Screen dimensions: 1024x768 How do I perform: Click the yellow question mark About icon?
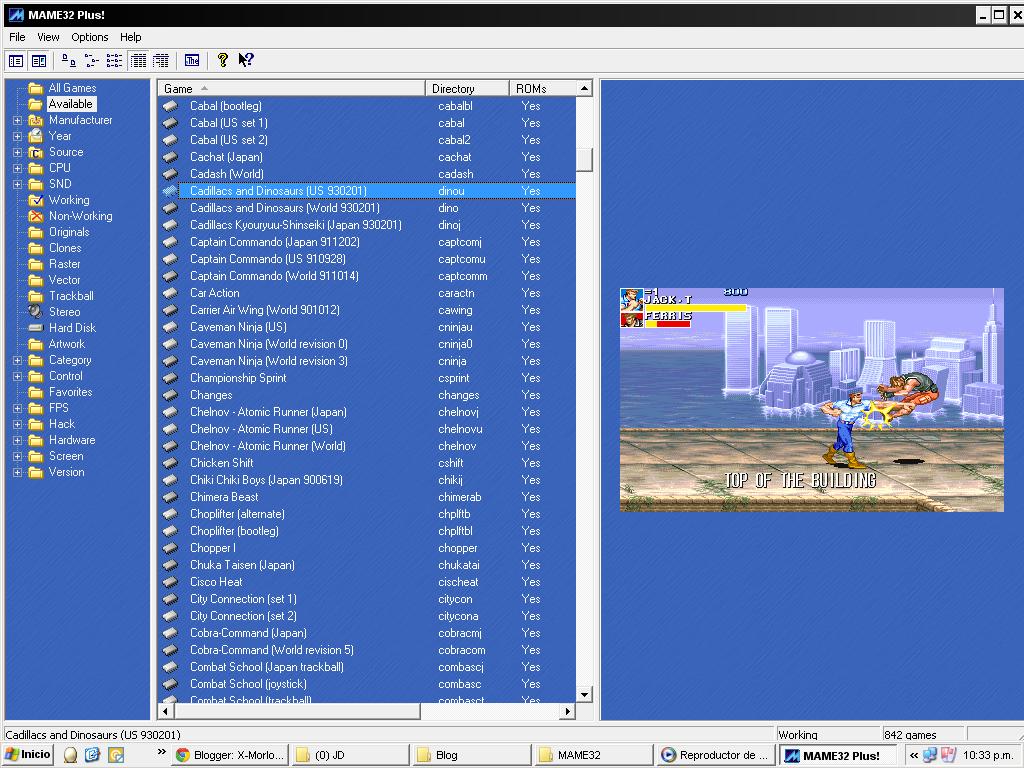(x=223, y=61)
